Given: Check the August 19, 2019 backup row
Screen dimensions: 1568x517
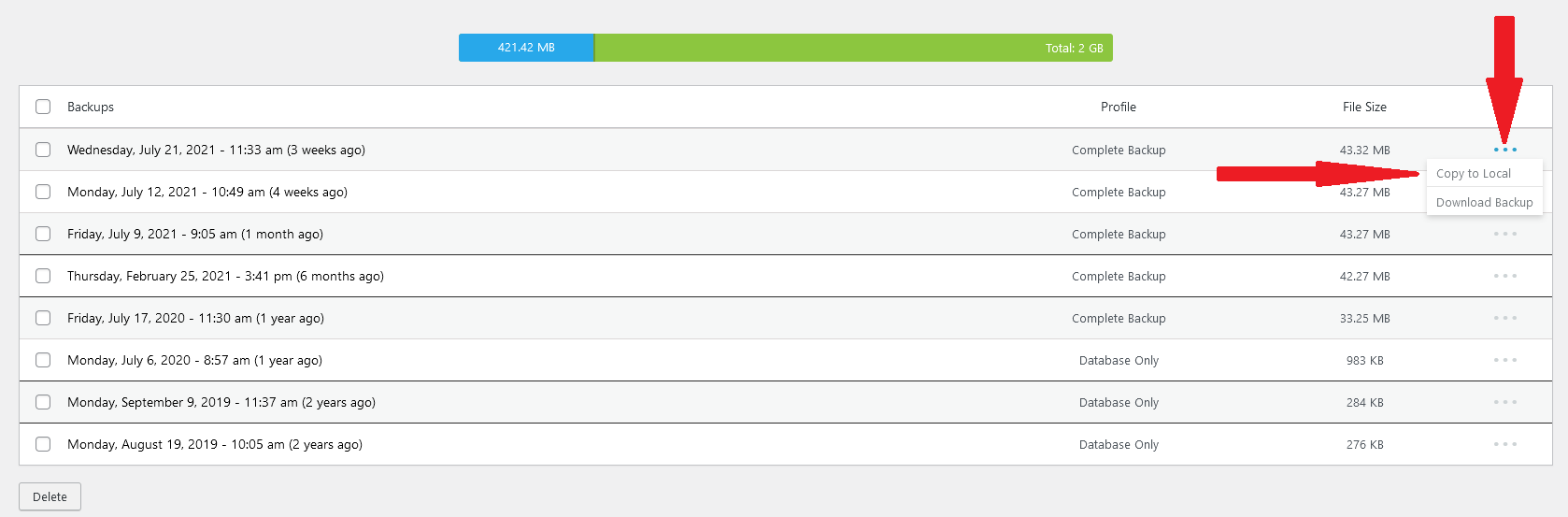Looking at the screenshot, I should pos(43,444).
